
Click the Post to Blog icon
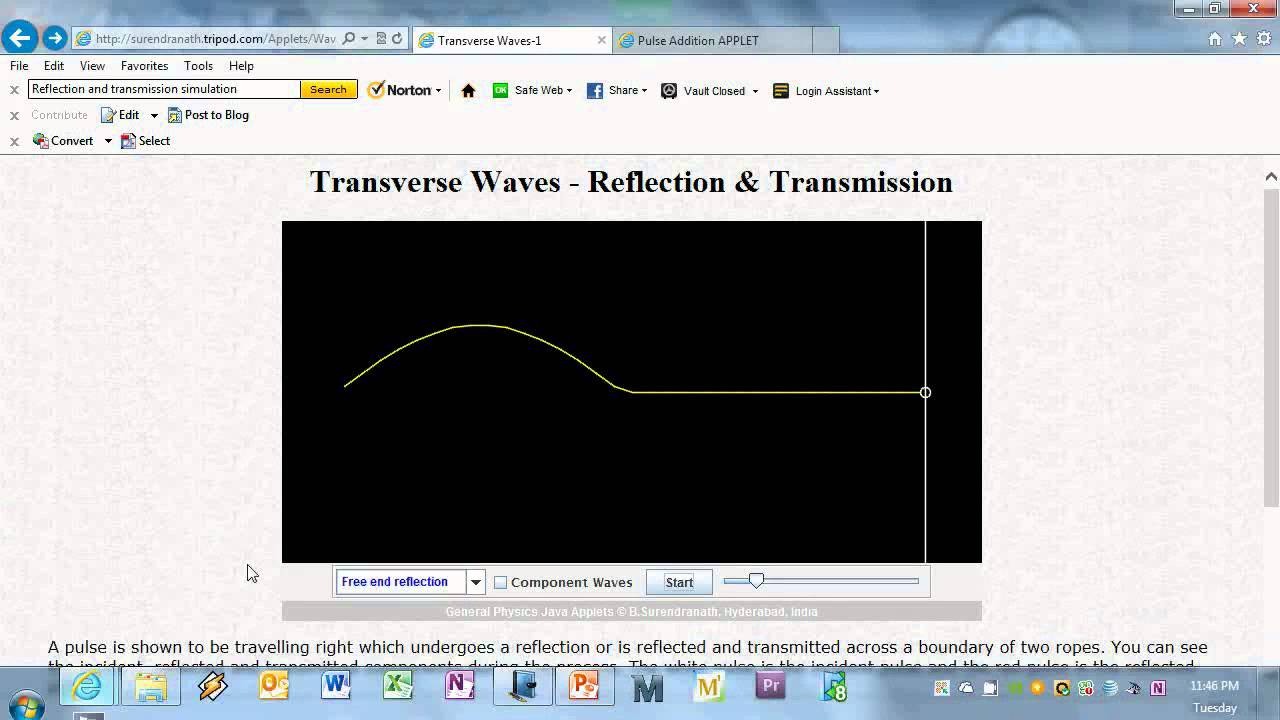point(174,115)
